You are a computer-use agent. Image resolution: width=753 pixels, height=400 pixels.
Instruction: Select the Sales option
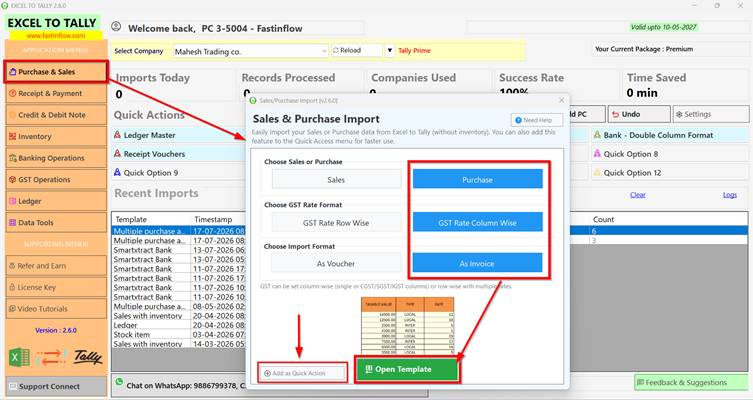[x=336, y=180]
